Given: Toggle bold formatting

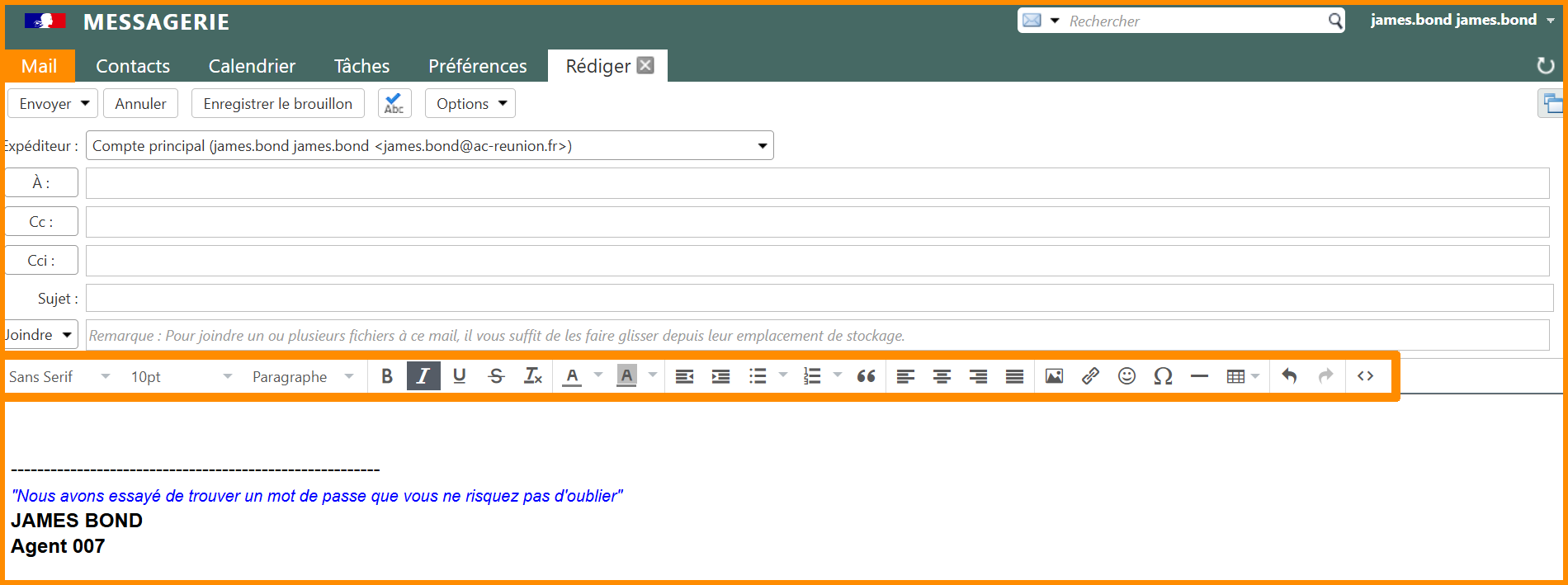Looking at the screenshot, I should point(387,376).
